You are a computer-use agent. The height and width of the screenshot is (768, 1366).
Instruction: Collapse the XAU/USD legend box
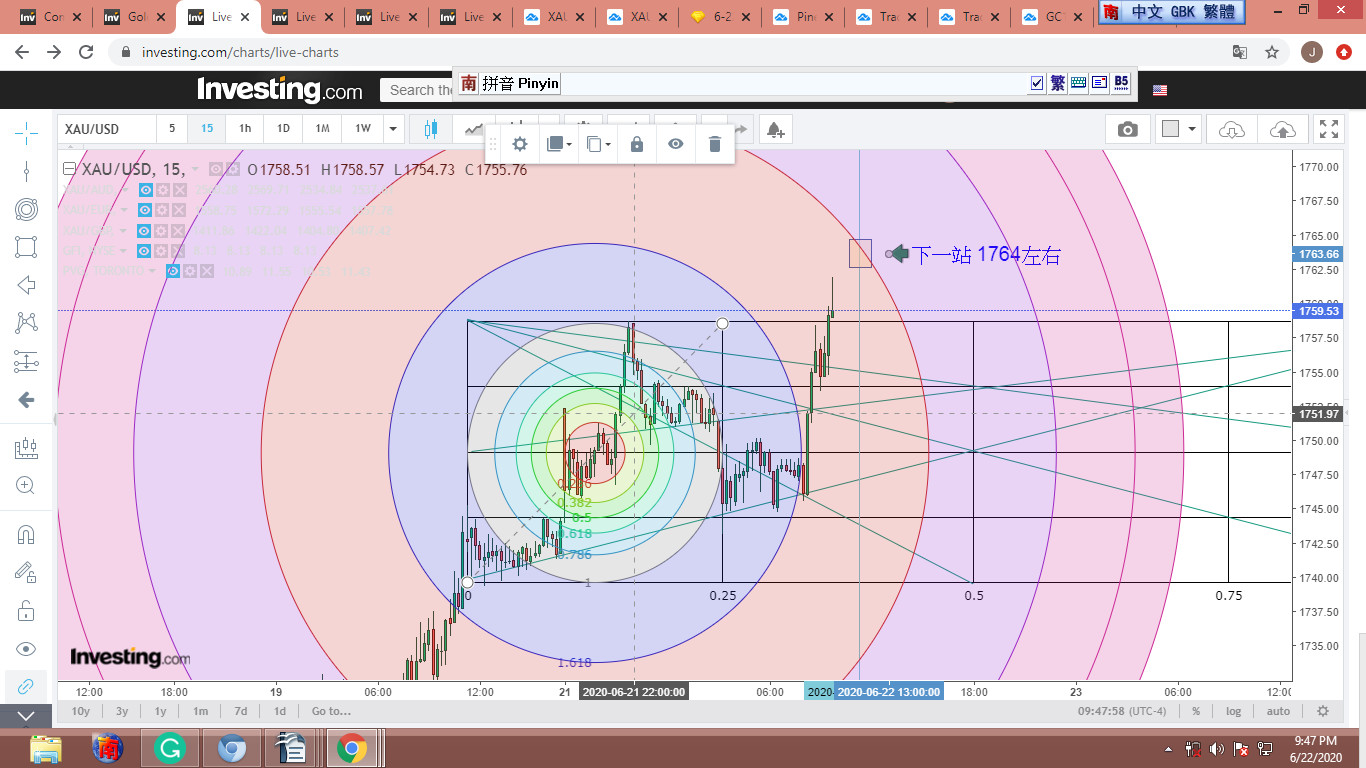tap(69, 169)
